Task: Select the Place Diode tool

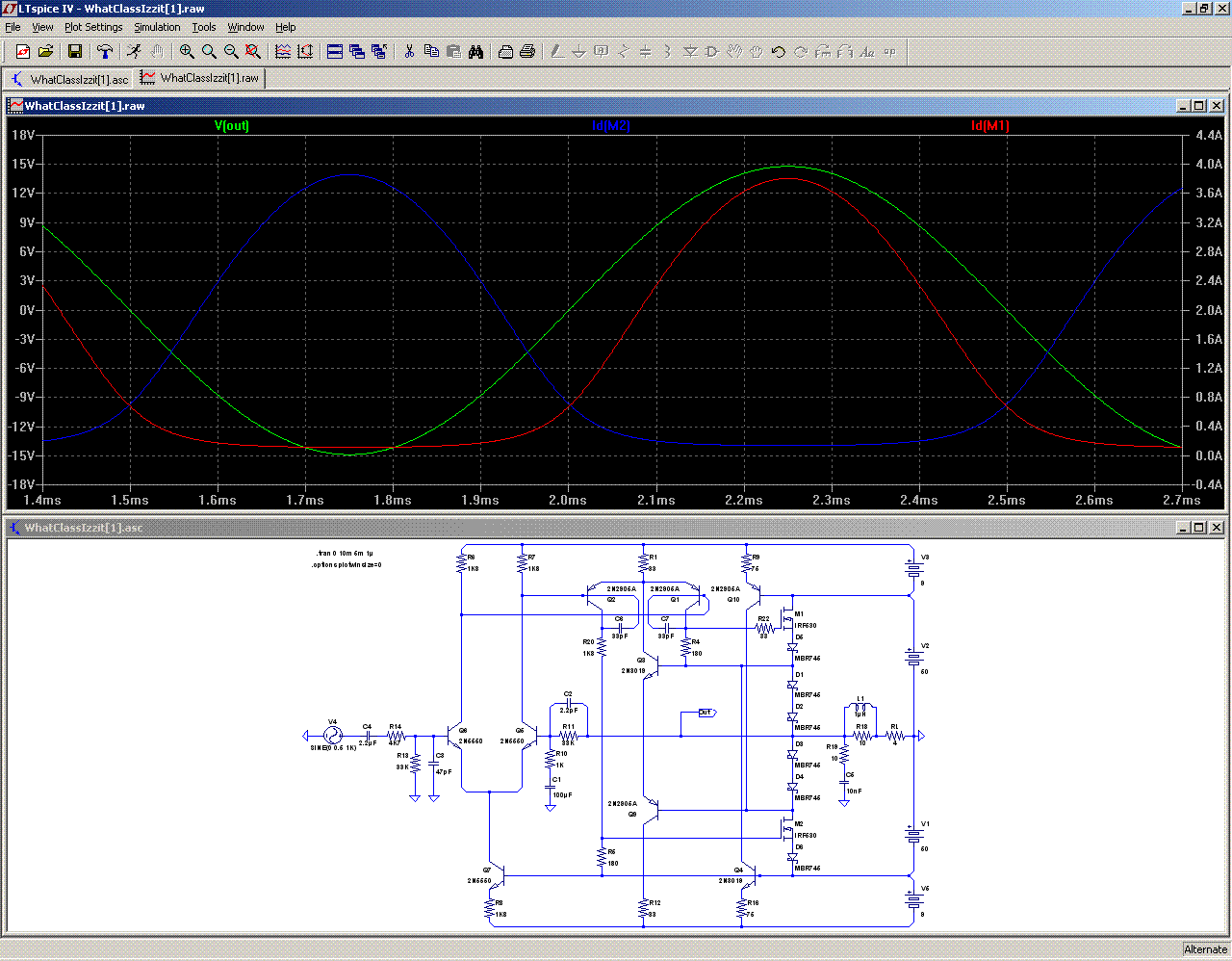Action: click(690, 52)
